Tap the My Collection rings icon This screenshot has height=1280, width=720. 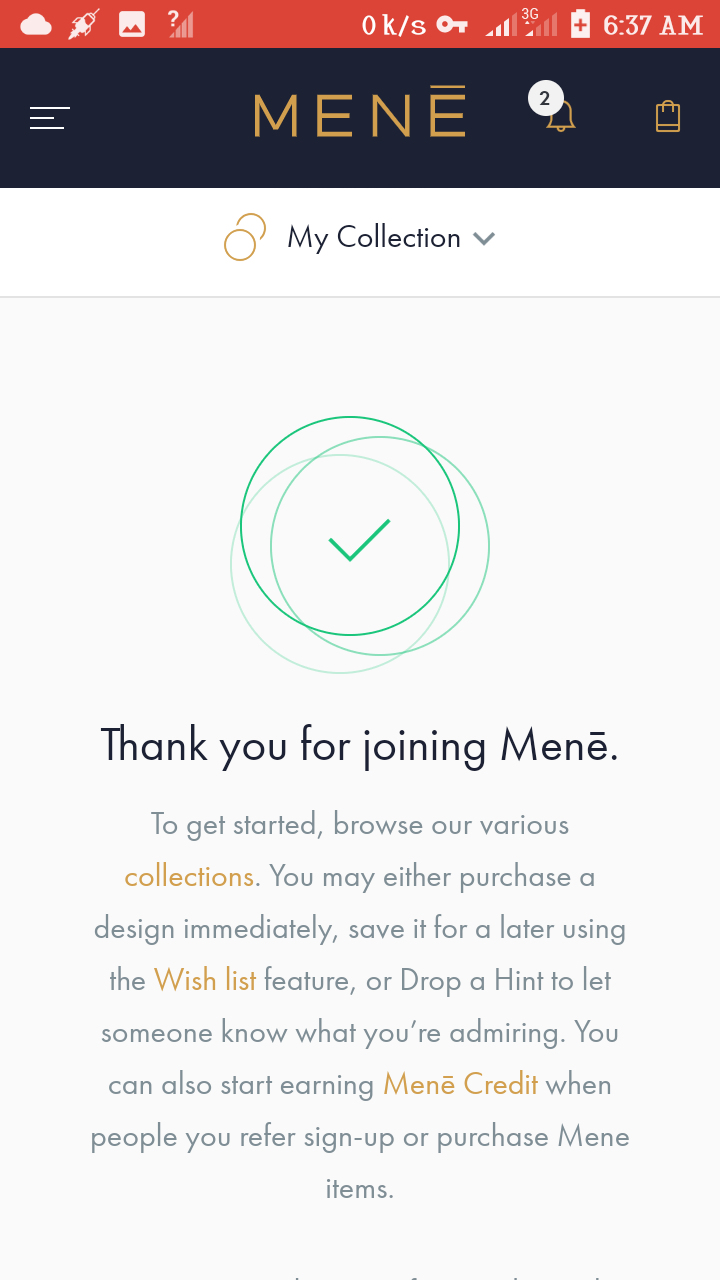tap(245, 238)
